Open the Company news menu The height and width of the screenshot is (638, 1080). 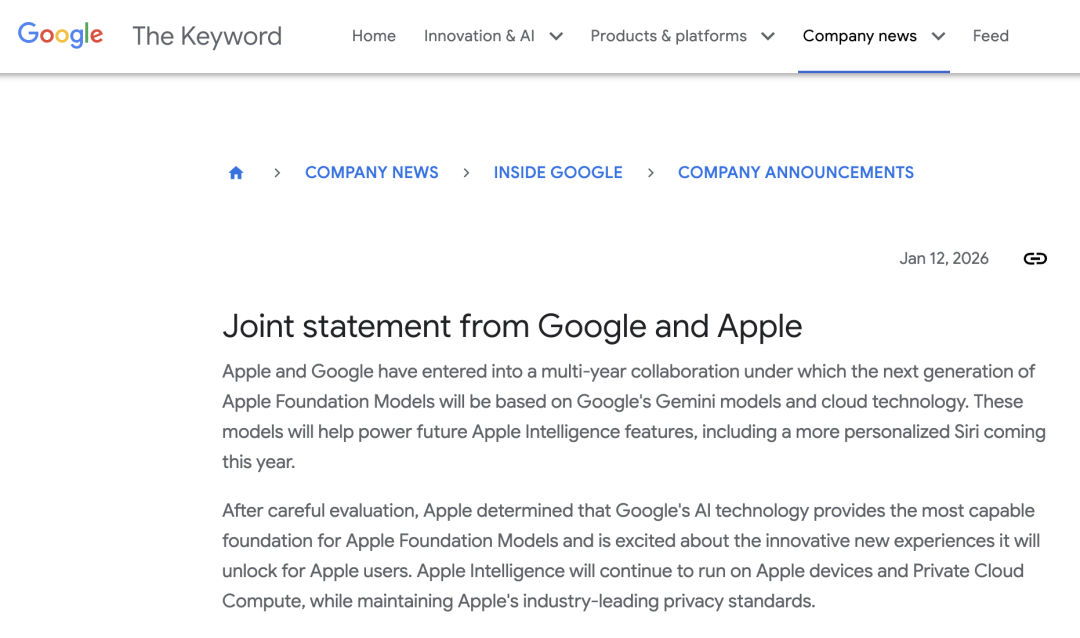click(x=860, y=36)
